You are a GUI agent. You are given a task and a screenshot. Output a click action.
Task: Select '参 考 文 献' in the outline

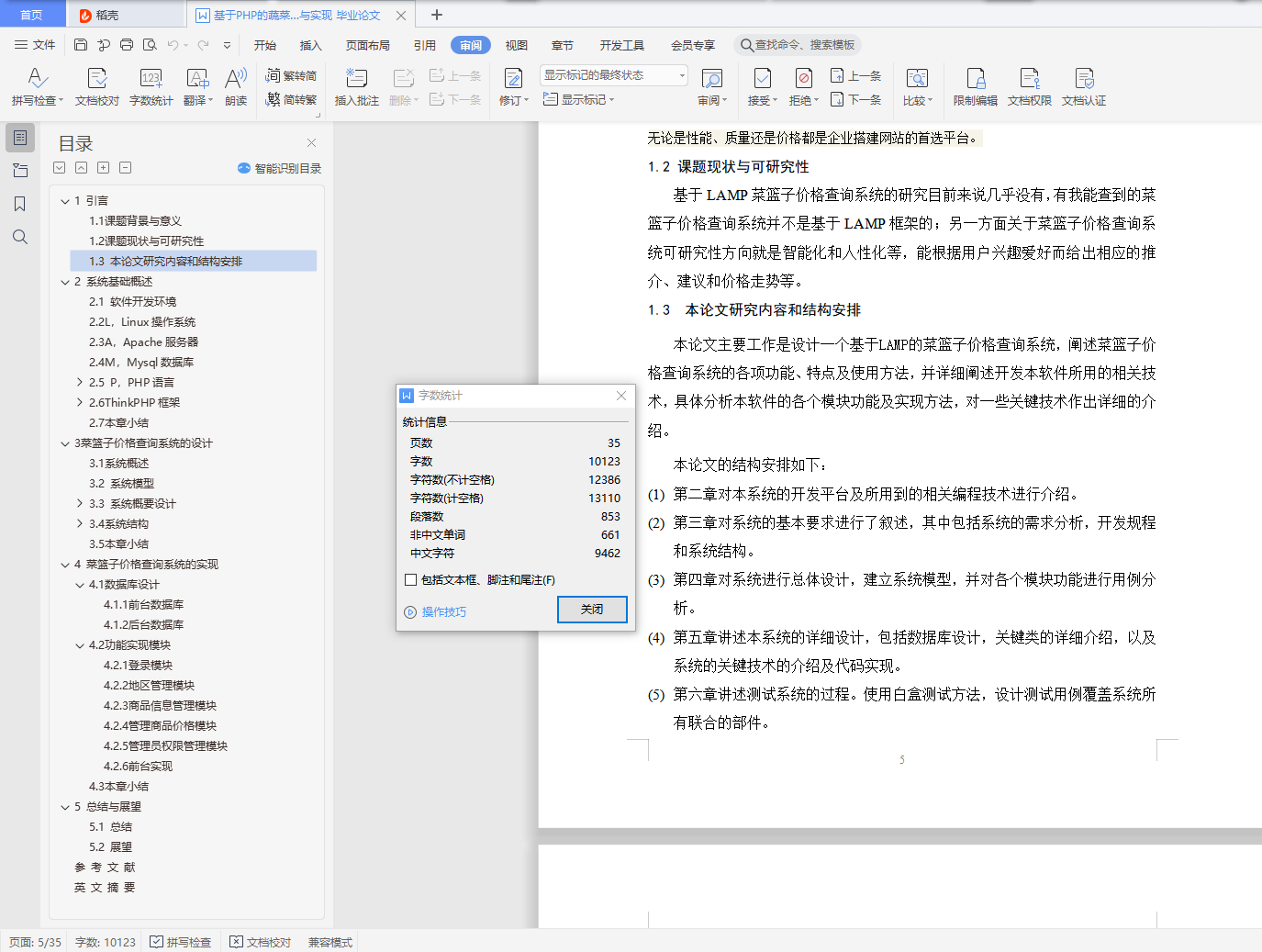105,868
